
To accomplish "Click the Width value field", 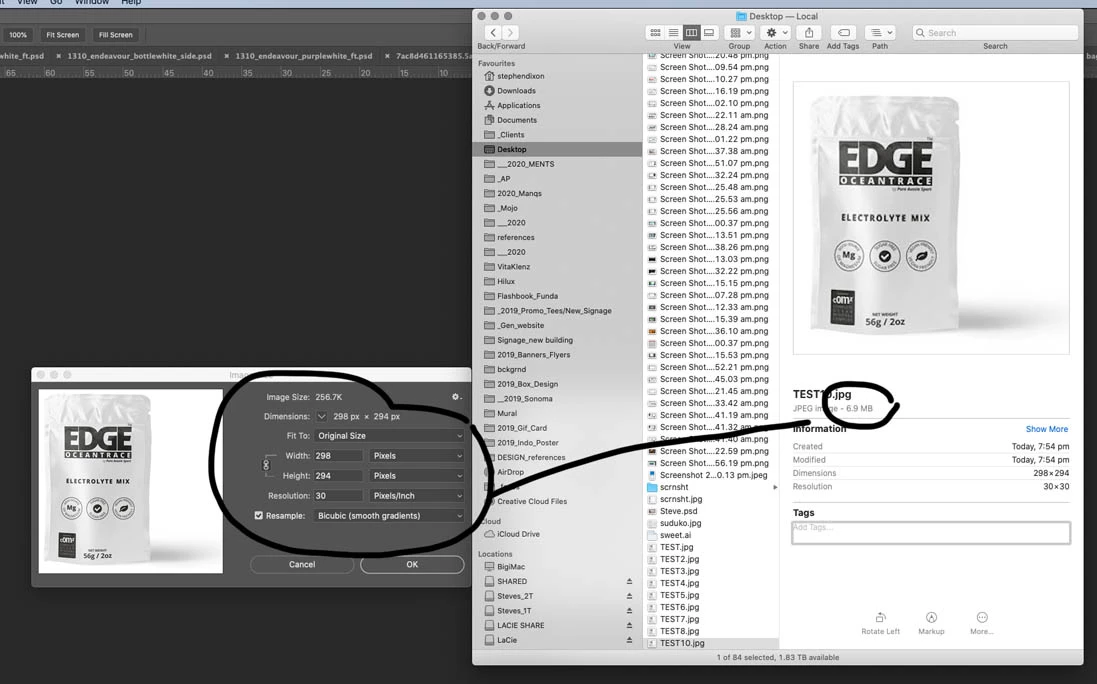I will point(339,455).
